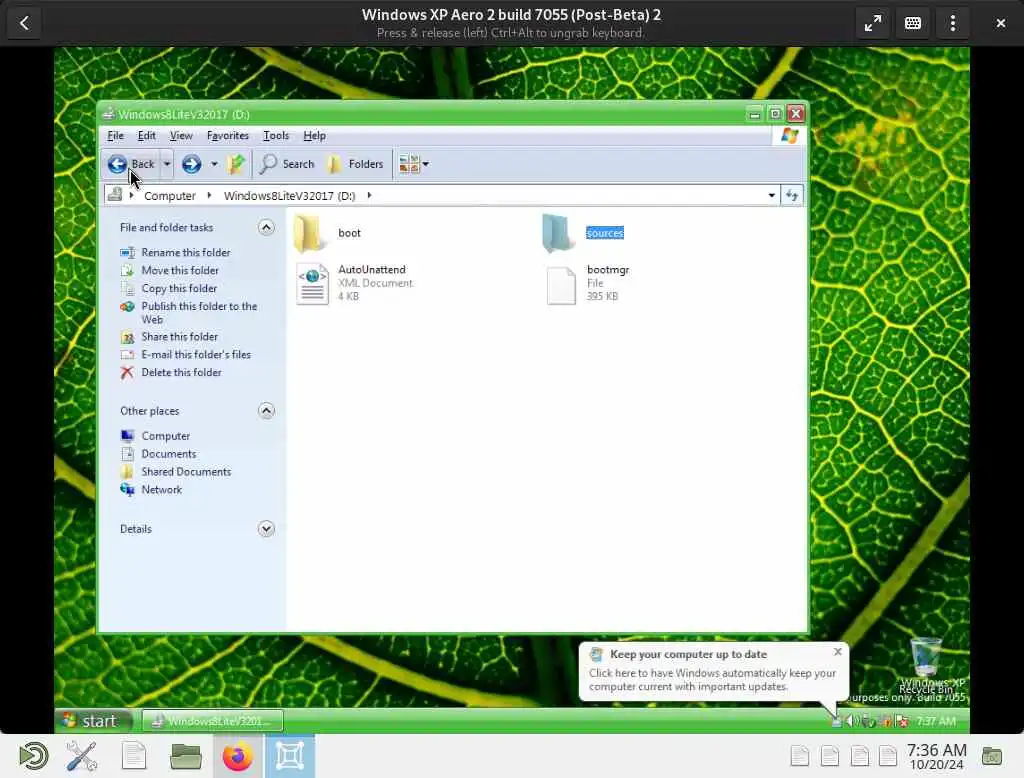Open the host panel clock showing 7:36 AM
Viewport: 1024px width, 778px height.
coord(936,756)
